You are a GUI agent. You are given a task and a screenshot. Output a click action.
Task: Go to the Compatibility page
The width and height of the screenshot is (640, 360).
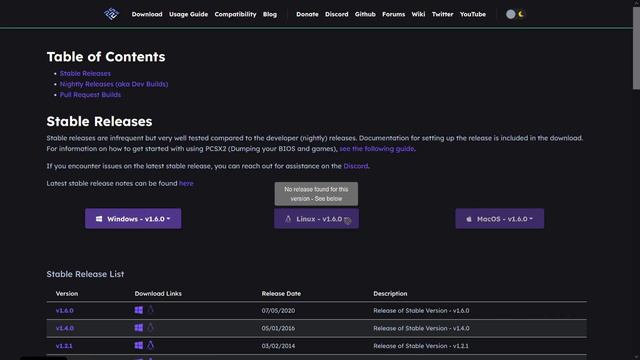(236, 14)
